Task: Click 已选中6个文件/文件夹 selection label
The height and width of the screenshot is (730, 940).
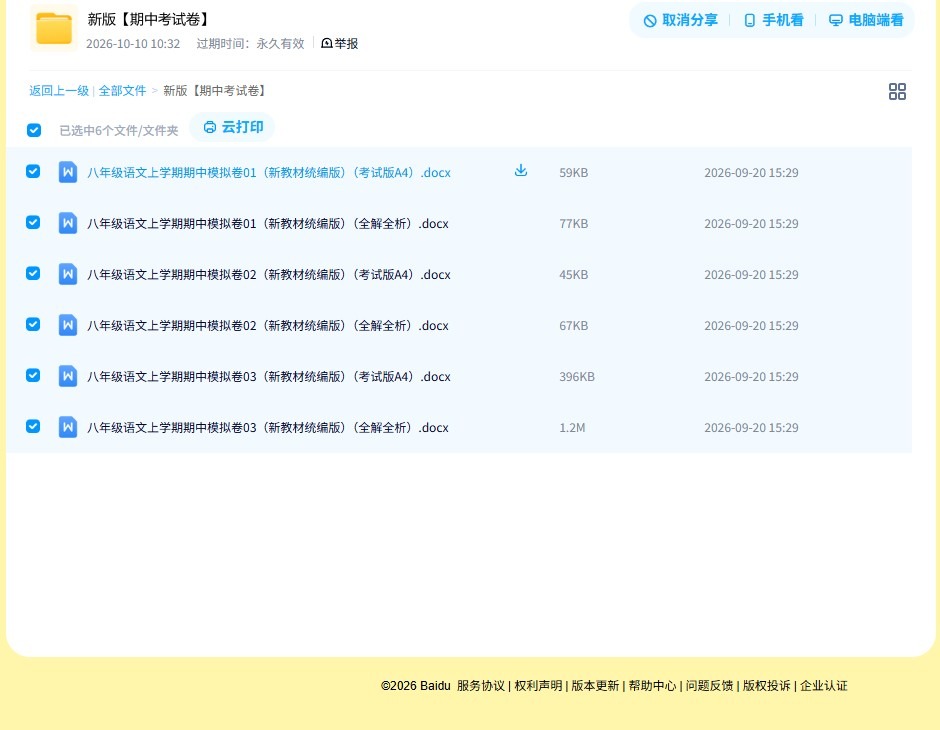Action: click(119, 131)
